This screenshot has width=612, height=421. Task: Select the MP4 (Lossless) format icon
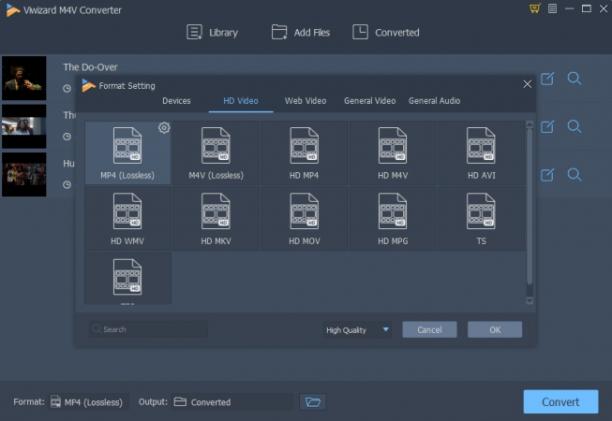click(x=127, y=145)
